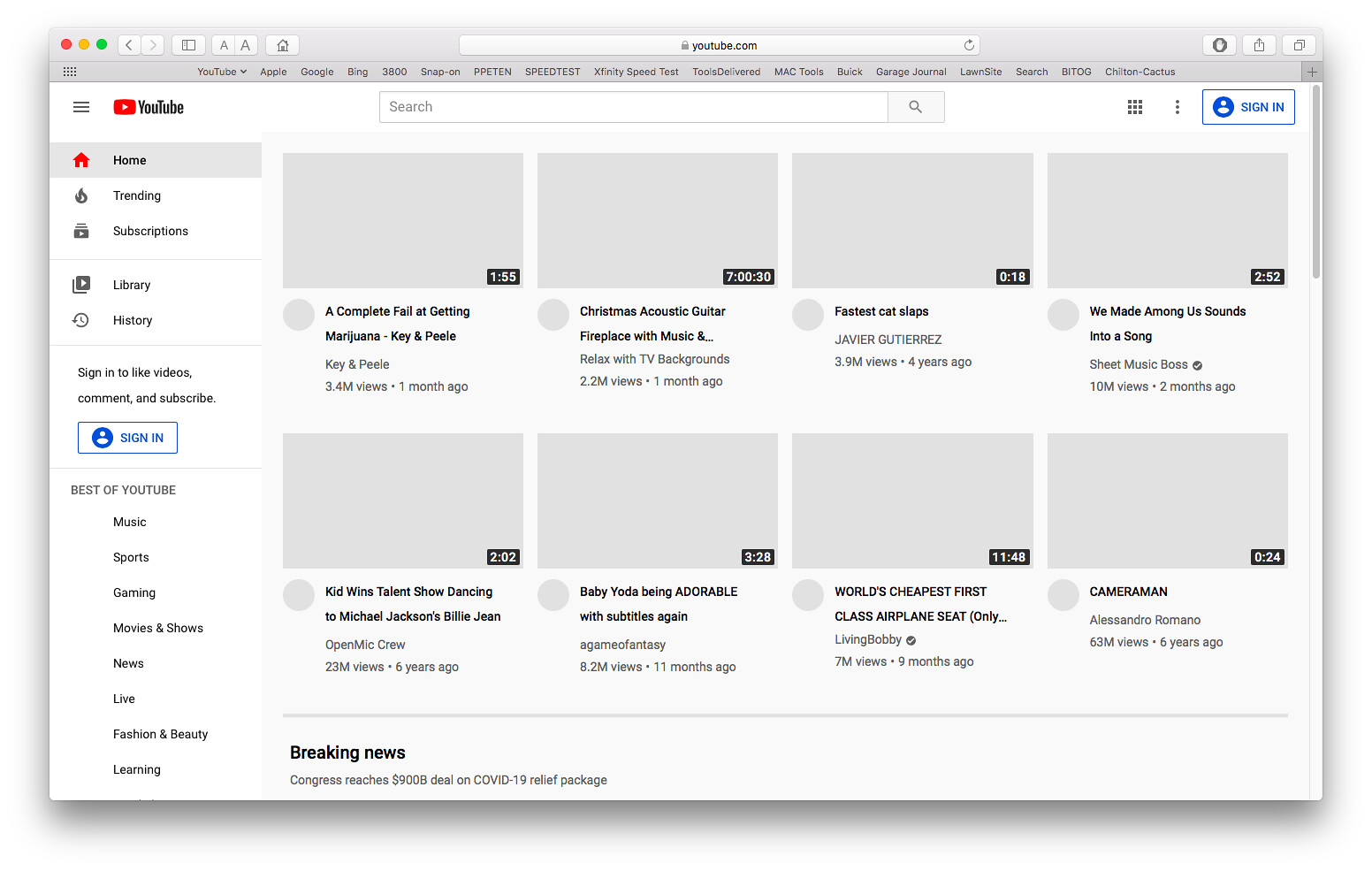Expand YouTube bookmarks folder dropdown
This screenshot has width=1372, height=871.
pos(222,72)
